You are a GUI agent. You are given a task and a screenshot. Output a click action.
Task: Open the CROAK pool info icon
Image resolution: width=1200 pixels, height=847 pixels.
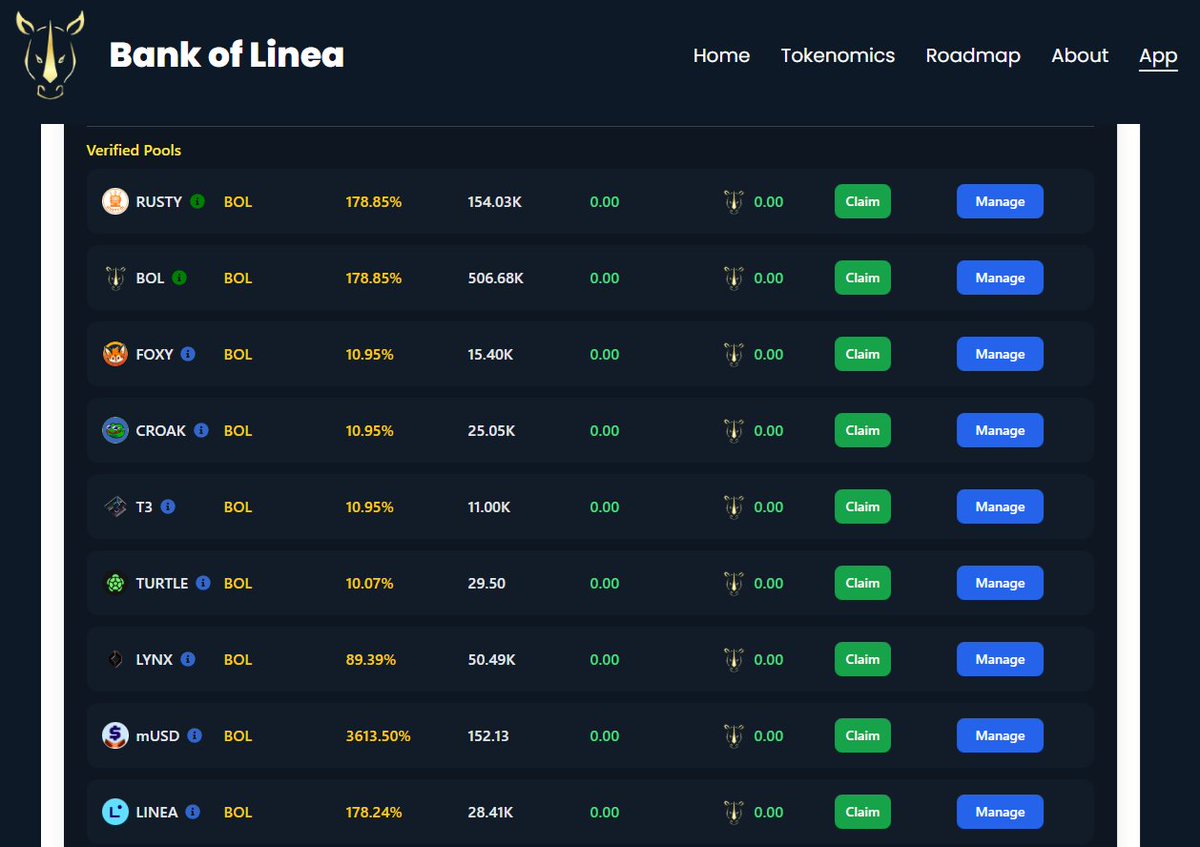tap(201, 430)
